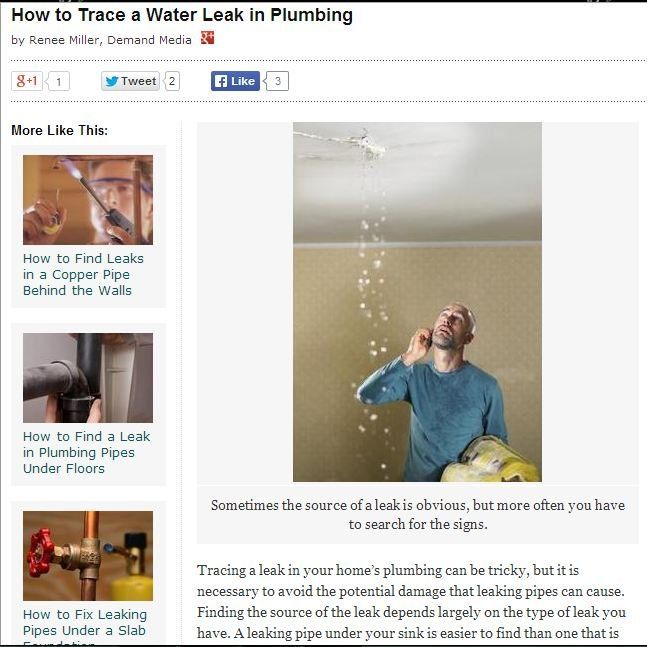Image resolution: width=647 pixels, height=647 pixels.
Task: Open the red valve pipe thumbnail
Action: (88, 556)
